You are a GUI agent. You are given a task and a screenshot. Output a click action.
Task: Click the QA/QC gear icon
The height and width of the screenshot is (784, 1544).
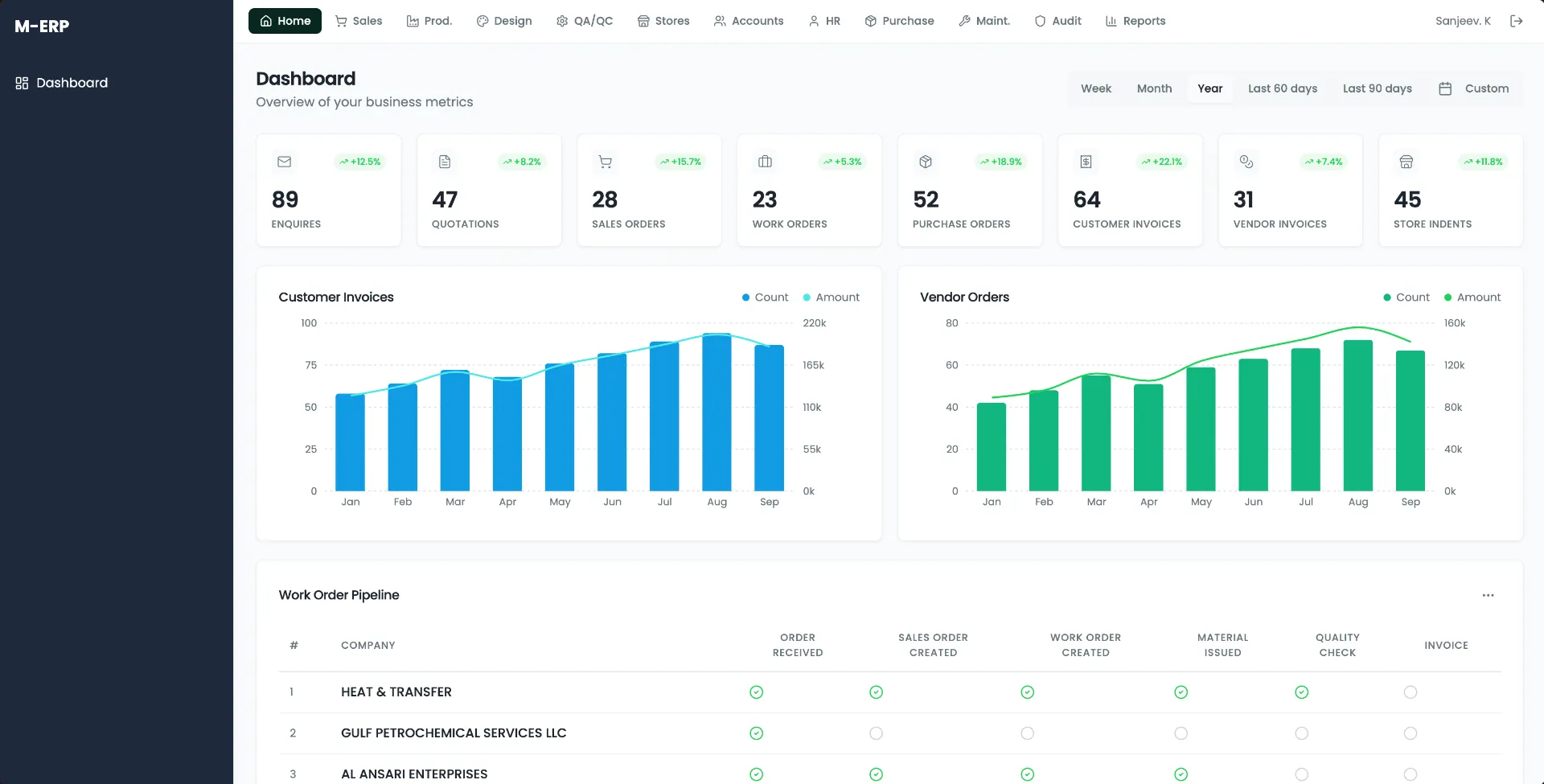[x=561, y=21]
